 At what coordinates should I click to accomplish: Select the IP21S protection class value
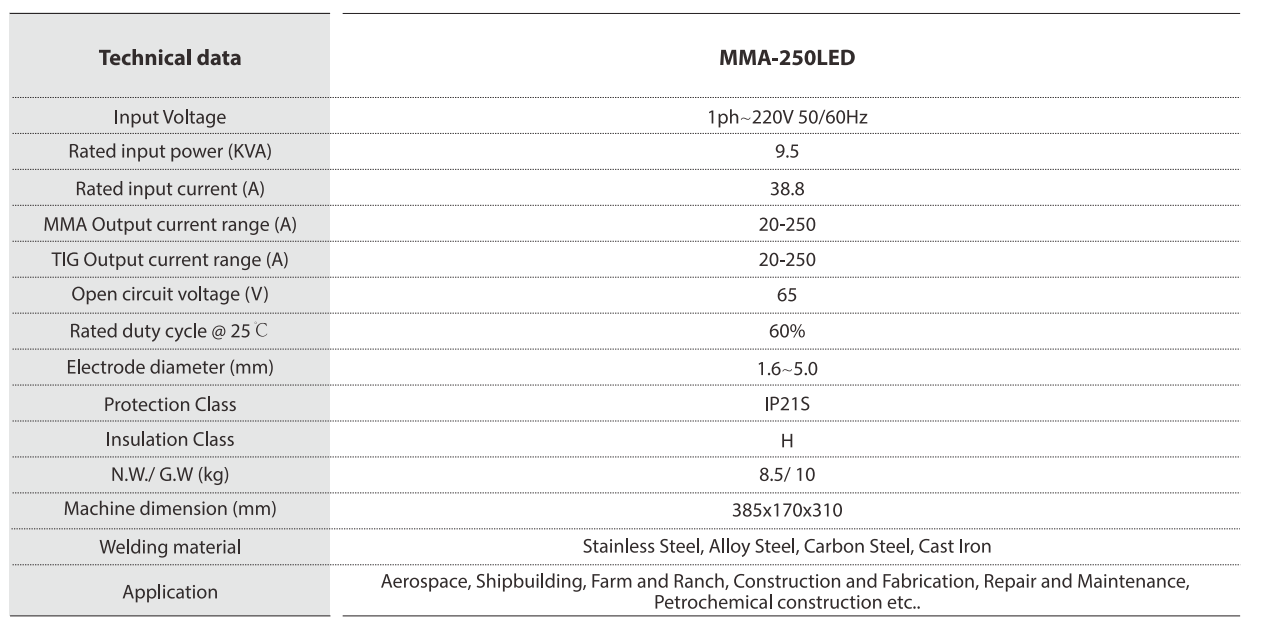click(787, 404)
